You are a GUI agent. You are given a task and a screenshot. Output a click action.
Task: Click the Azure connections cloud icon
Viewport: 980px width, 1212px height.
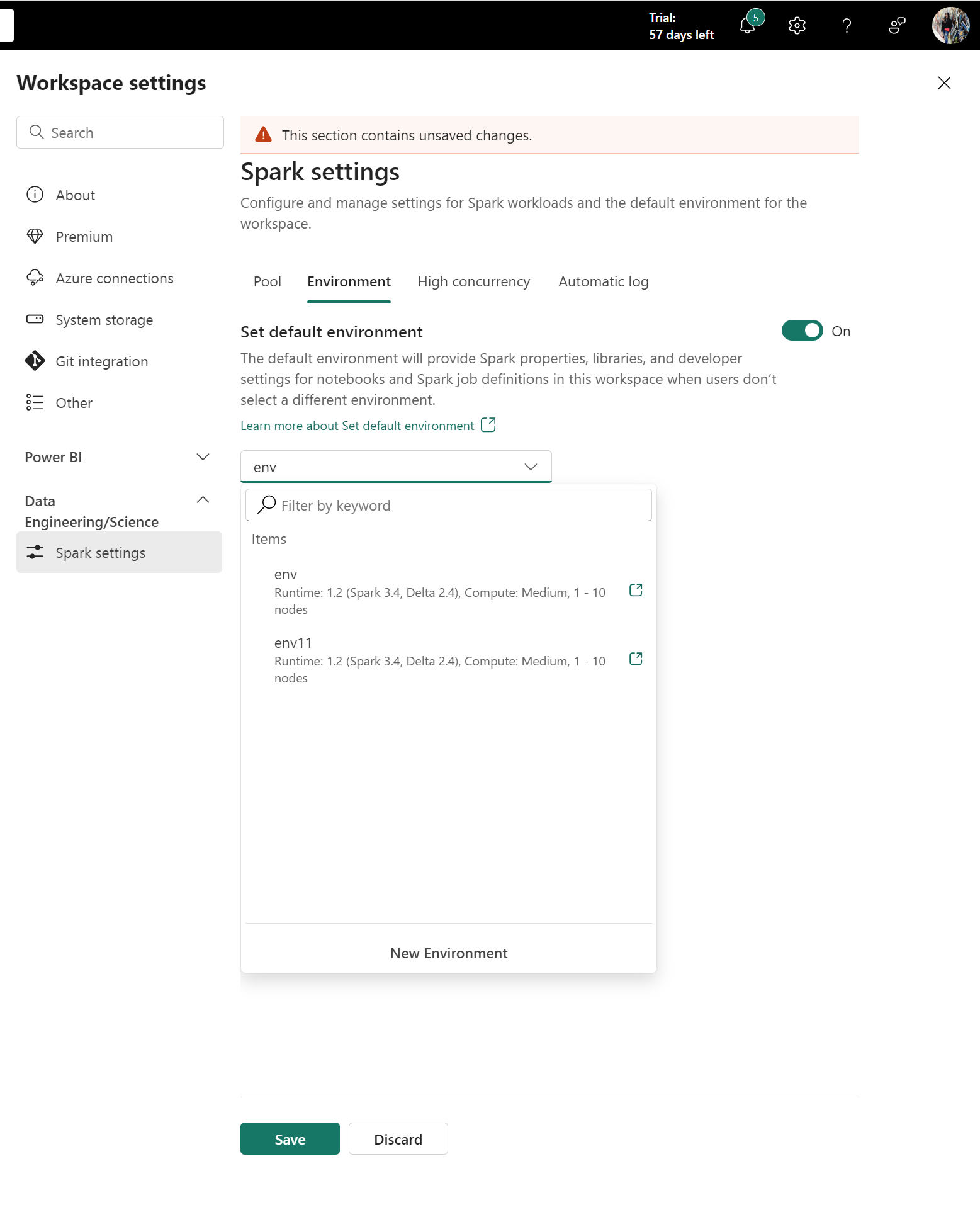pos(35,278)
